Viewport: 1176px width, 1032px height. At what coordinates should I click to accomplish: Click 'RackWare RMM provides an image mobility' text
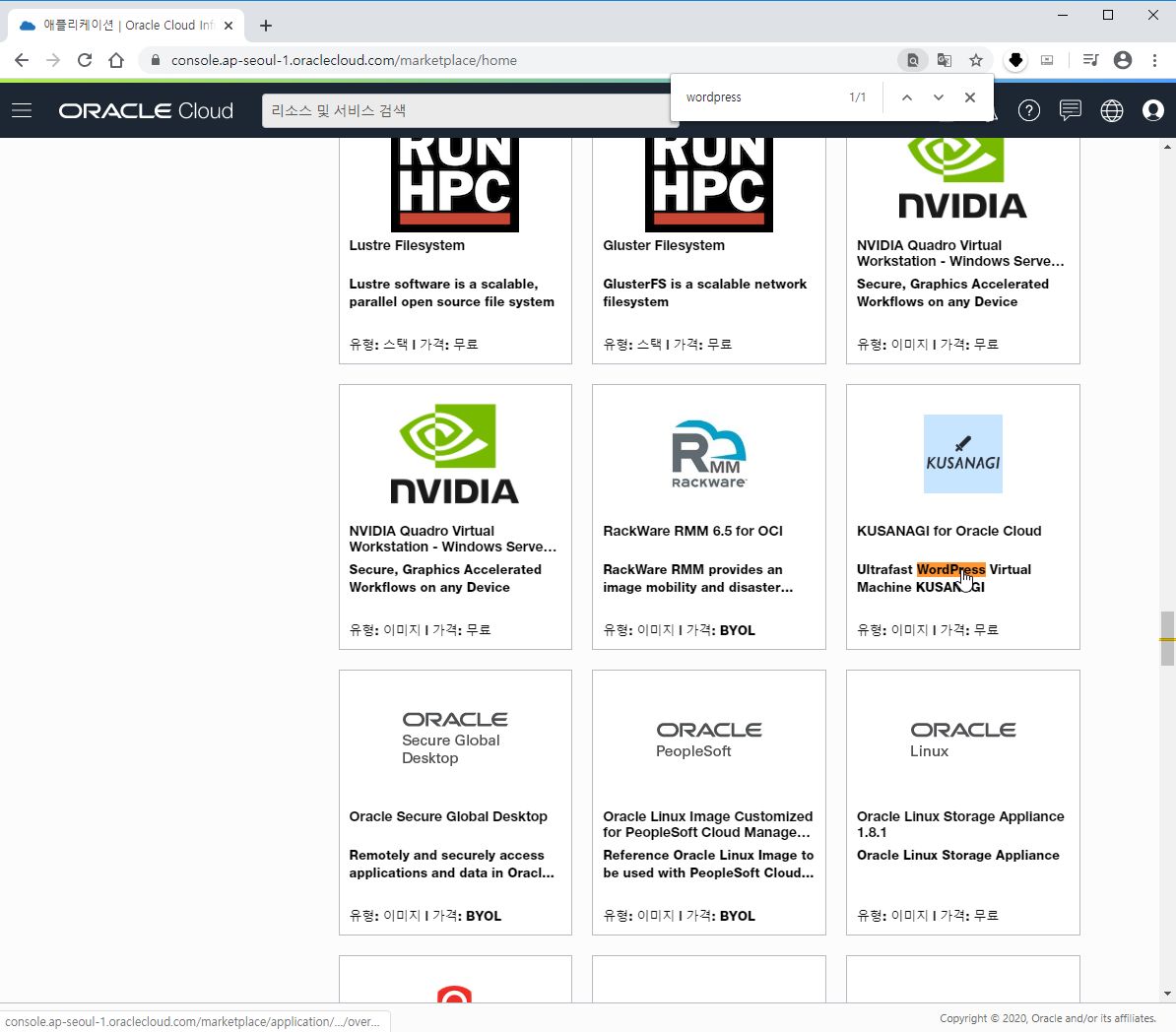pos(697,578)
